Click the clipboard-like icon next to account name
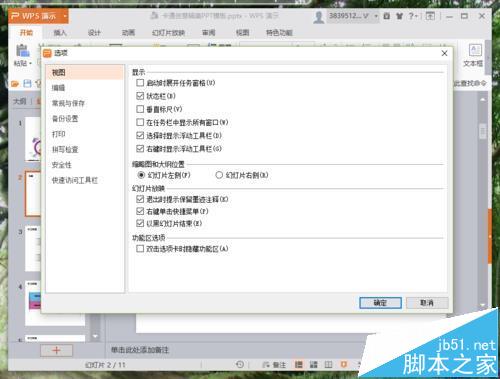The image size is (500, 379). tap(387, 16)
